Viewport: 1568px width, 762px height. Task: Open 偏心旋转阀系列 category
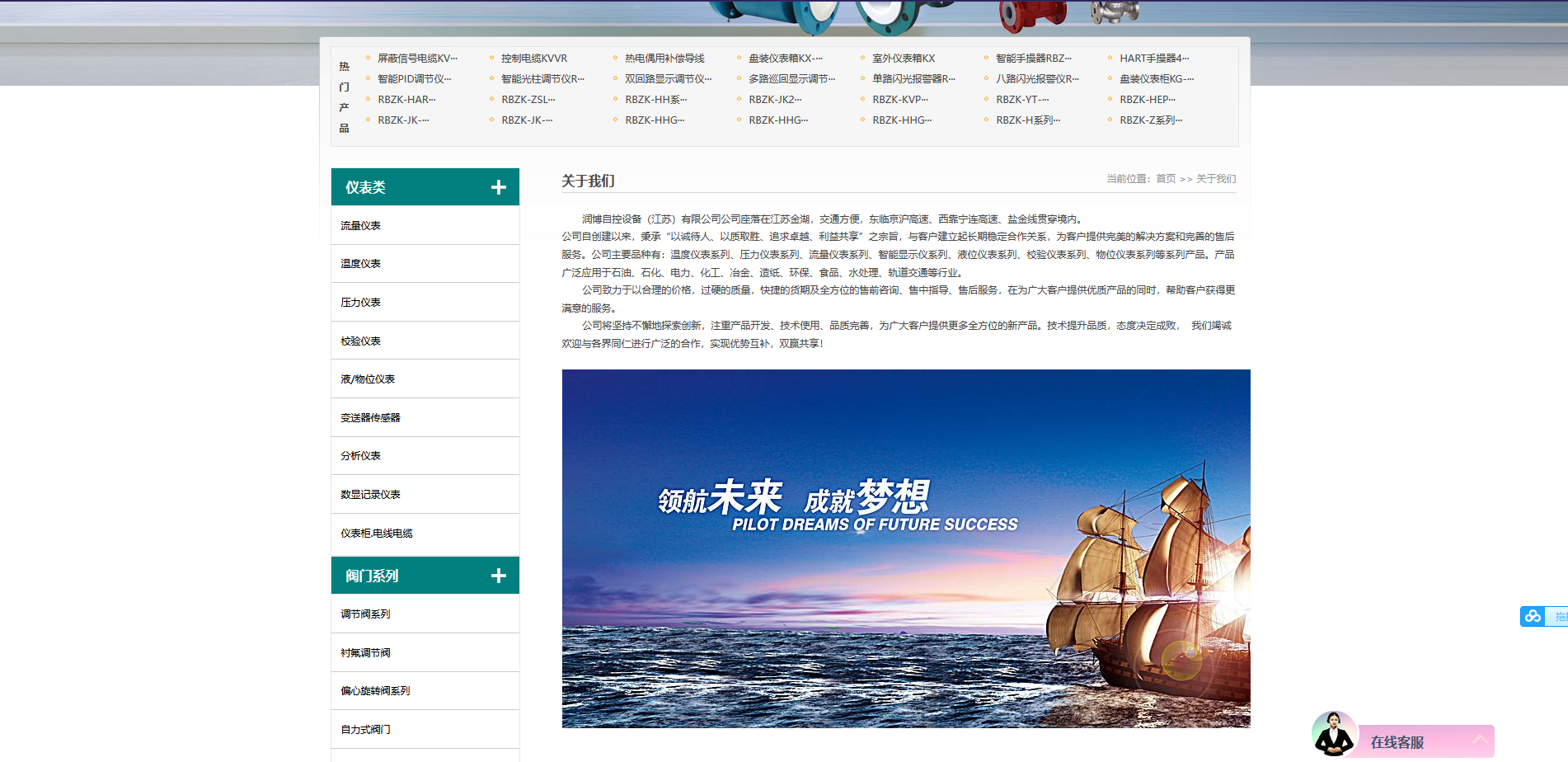tap(375, 691)
